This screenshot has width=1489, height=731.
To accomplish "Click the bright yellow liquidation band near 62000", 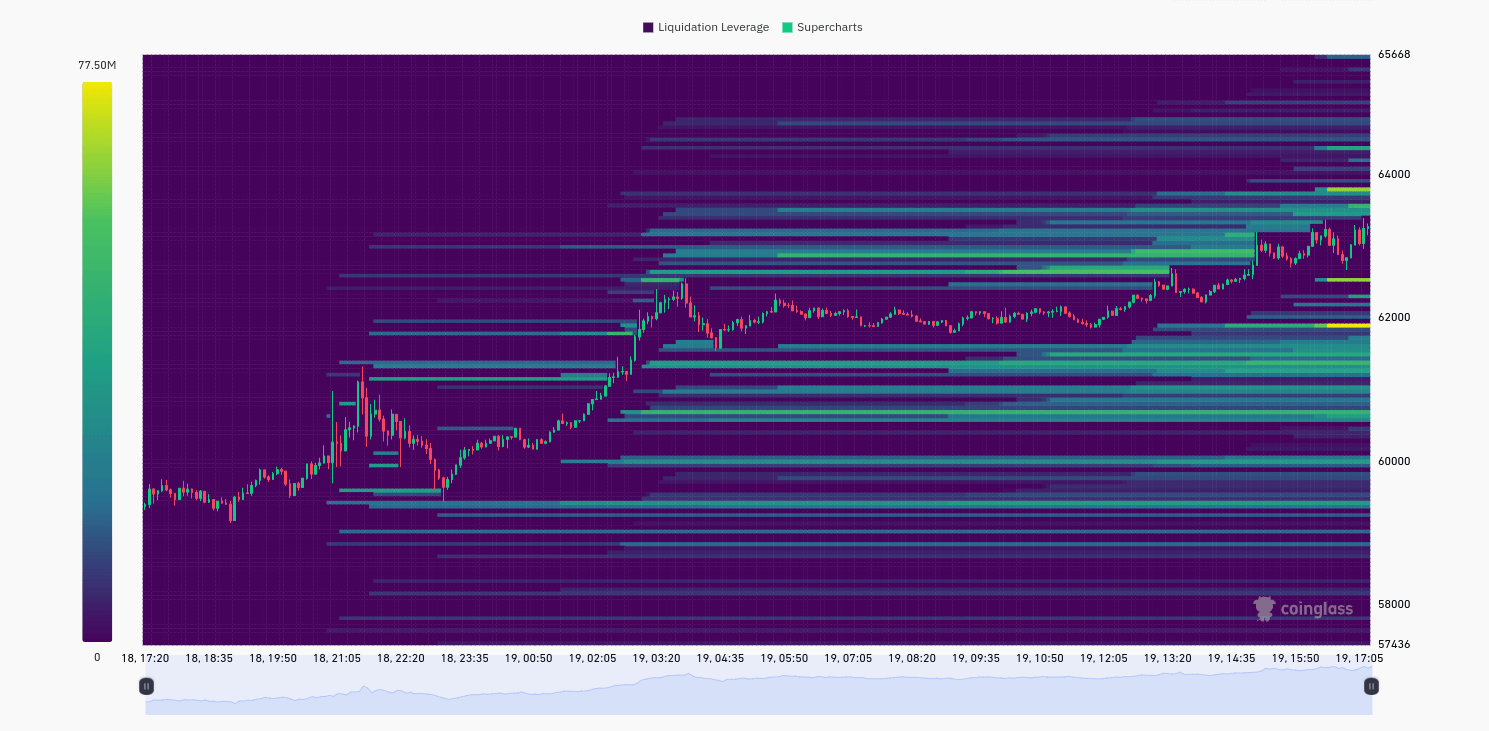I will pyautogui.click(x=1348, y=325).
